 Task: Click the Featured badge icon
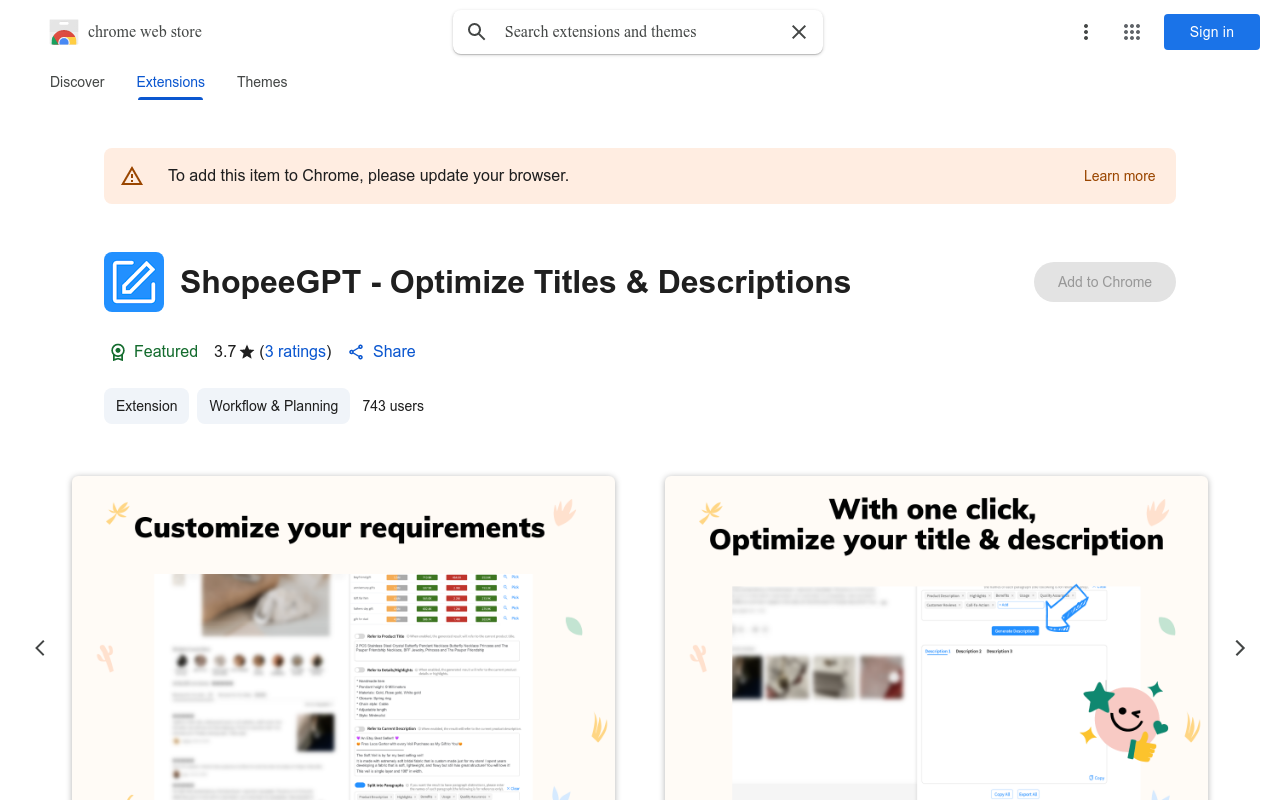click(x=118, y=352)
